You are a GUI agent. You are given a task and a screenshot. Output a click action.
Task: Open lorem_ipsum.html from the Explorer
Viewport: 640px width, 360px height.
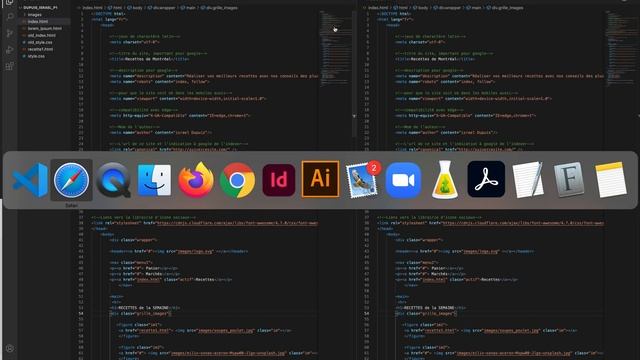pos(44,28)
